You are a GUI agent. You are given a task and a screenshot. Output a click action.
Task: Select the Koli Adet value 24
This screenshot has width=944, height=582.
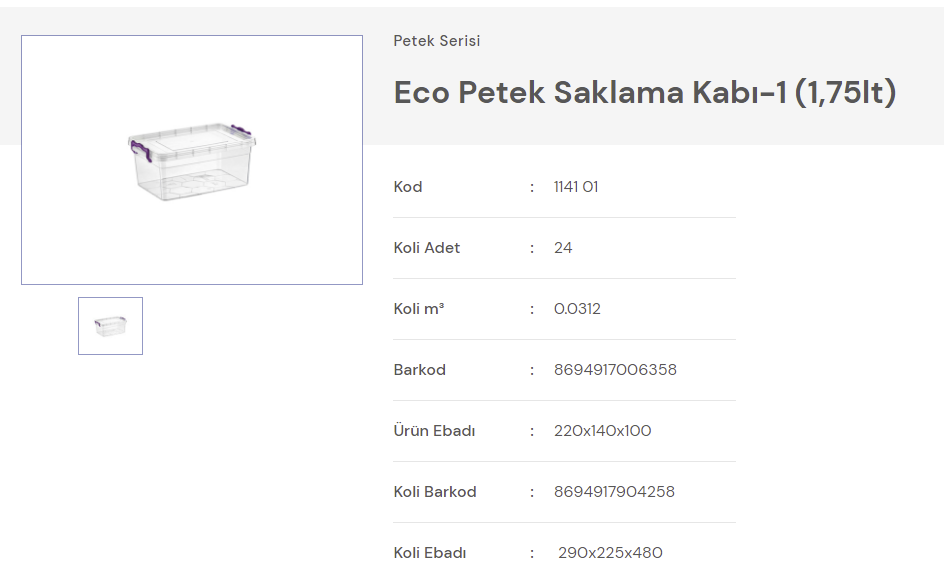click(563, 248)
